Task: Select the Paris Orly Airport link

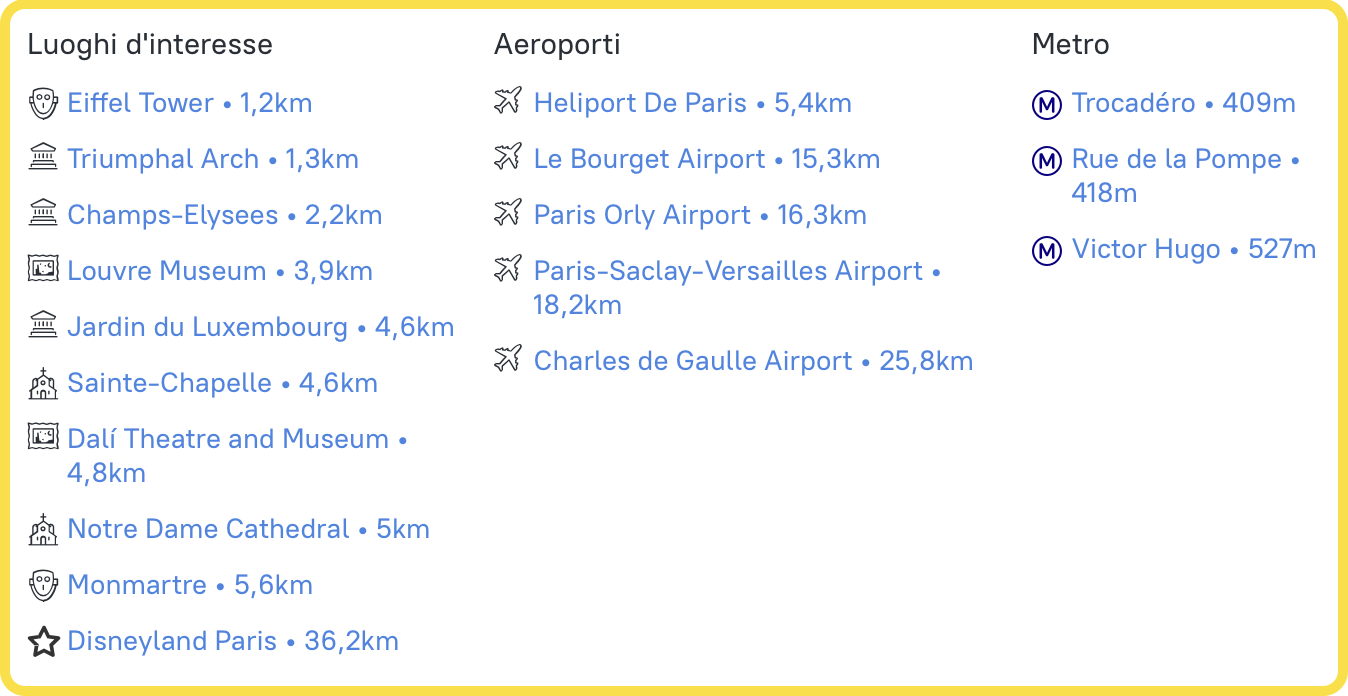Action: tap(642, 215)
